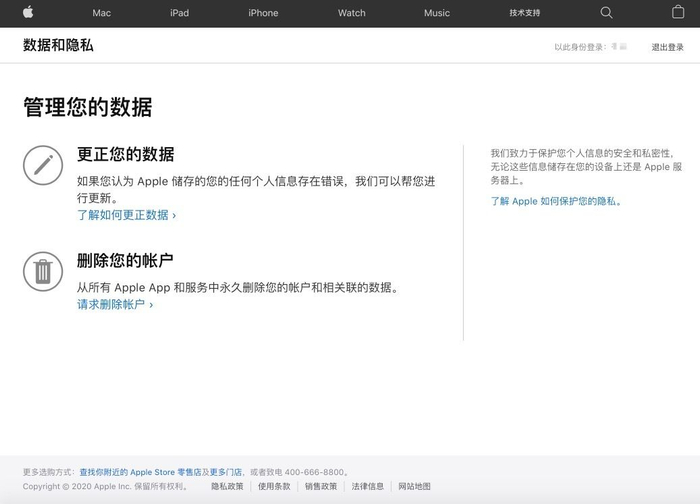Open 技术支持 in the top navigation

pos(524,13)
